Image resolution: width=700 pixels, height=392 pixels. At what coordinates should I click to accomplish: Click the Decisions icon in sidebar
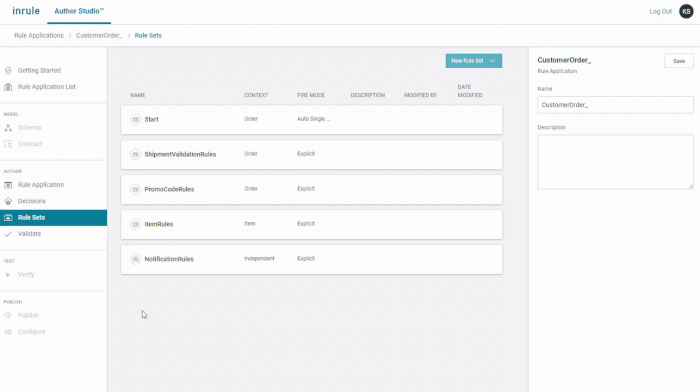tap(8, 201)
